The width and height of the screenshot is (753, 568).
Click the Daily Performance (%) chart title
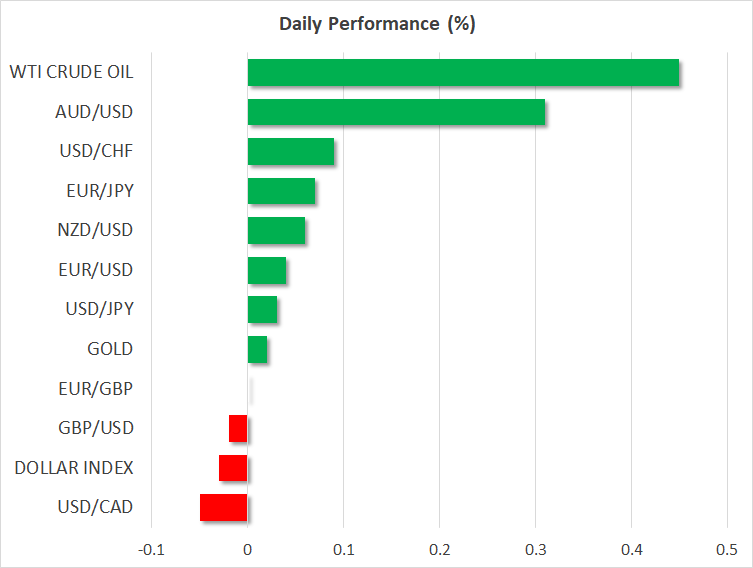[x=376, y=25]
